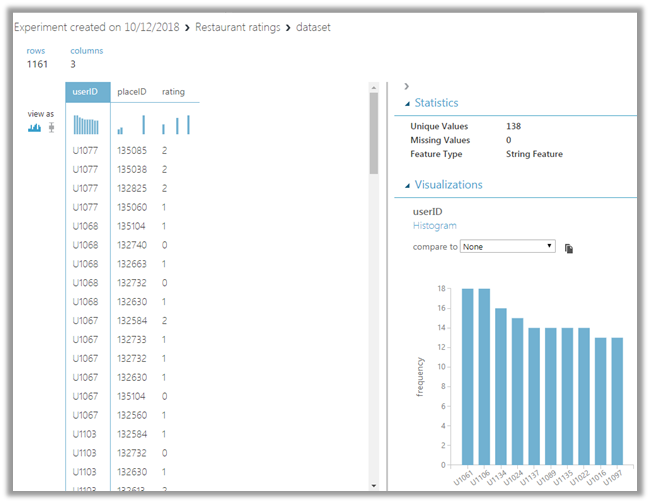Select the placeID column header

tap(132, 92)
